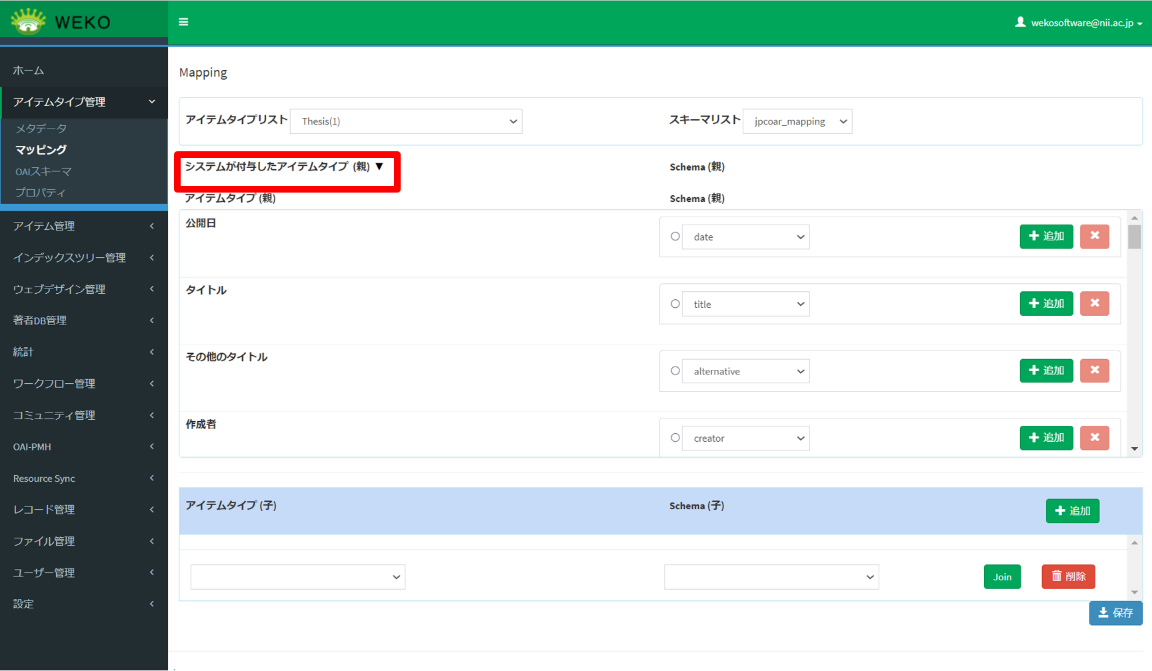The image size is (1152, 671).
Task: Click the hamburger menu icon in header
Action: coord(183,21)
